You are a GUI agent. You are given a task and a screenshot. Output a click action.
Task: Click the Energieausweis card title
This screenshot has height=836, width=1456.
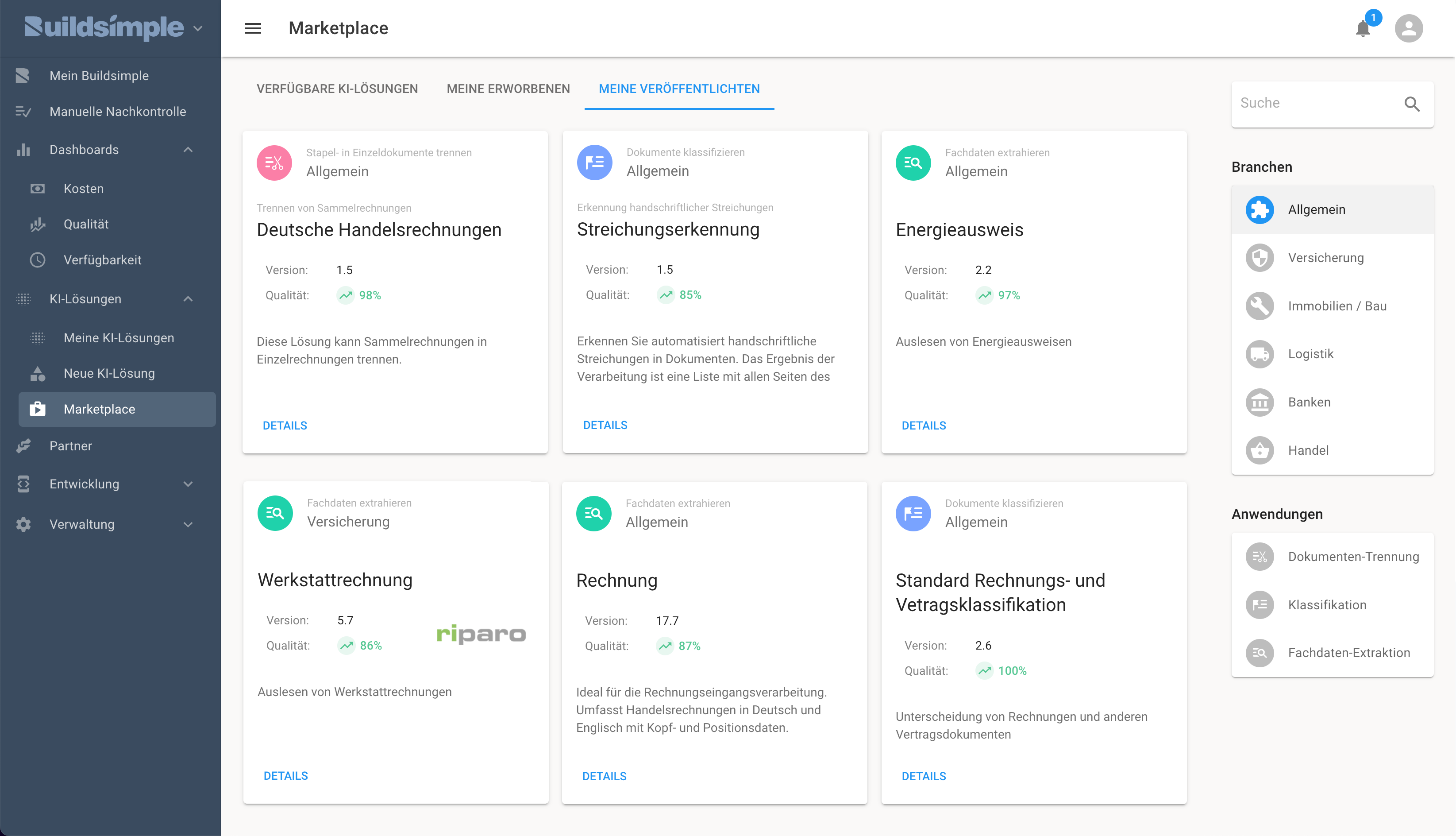[x=959, y=230]
